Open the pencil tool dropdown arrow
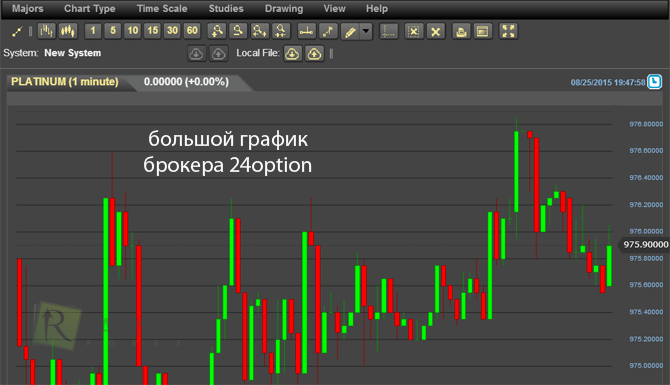670x385 pixels. pos(366,32)
